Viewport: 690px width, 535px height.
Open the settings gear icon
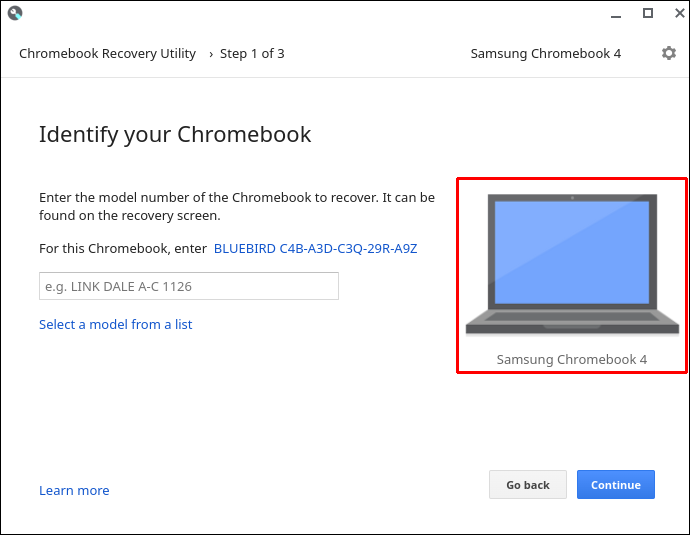point(668,53)
